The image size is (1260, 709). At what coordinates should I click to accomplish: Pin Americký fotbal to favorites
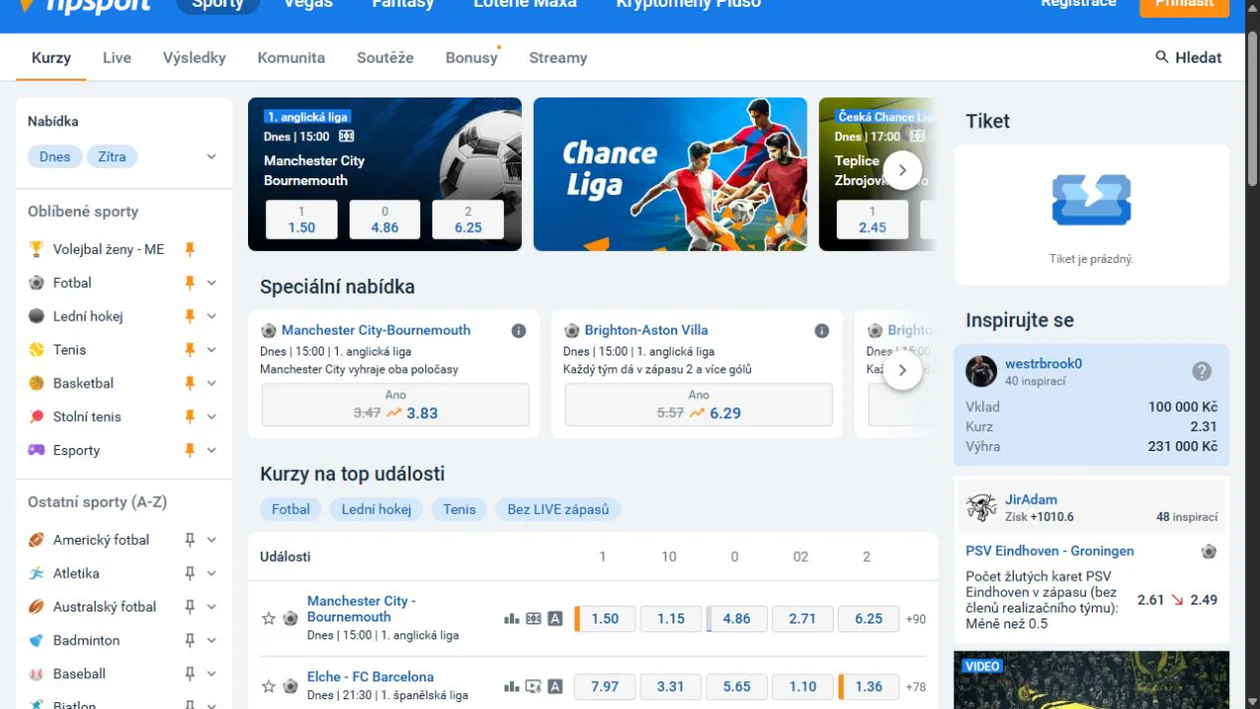click(189, 540)
